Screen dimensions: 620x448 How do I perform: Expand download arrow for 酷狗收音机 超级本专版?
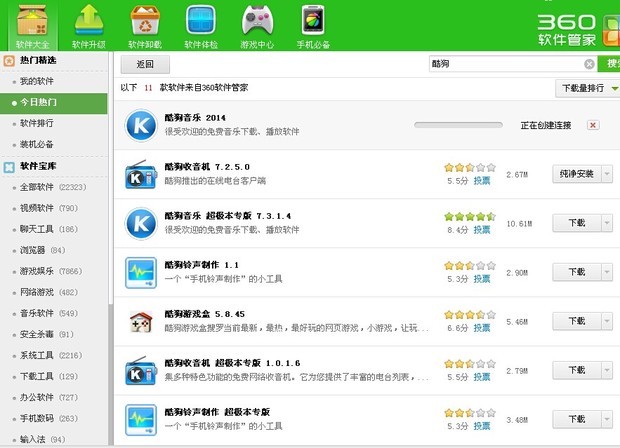pyautogui.click(x=607, y=370)
